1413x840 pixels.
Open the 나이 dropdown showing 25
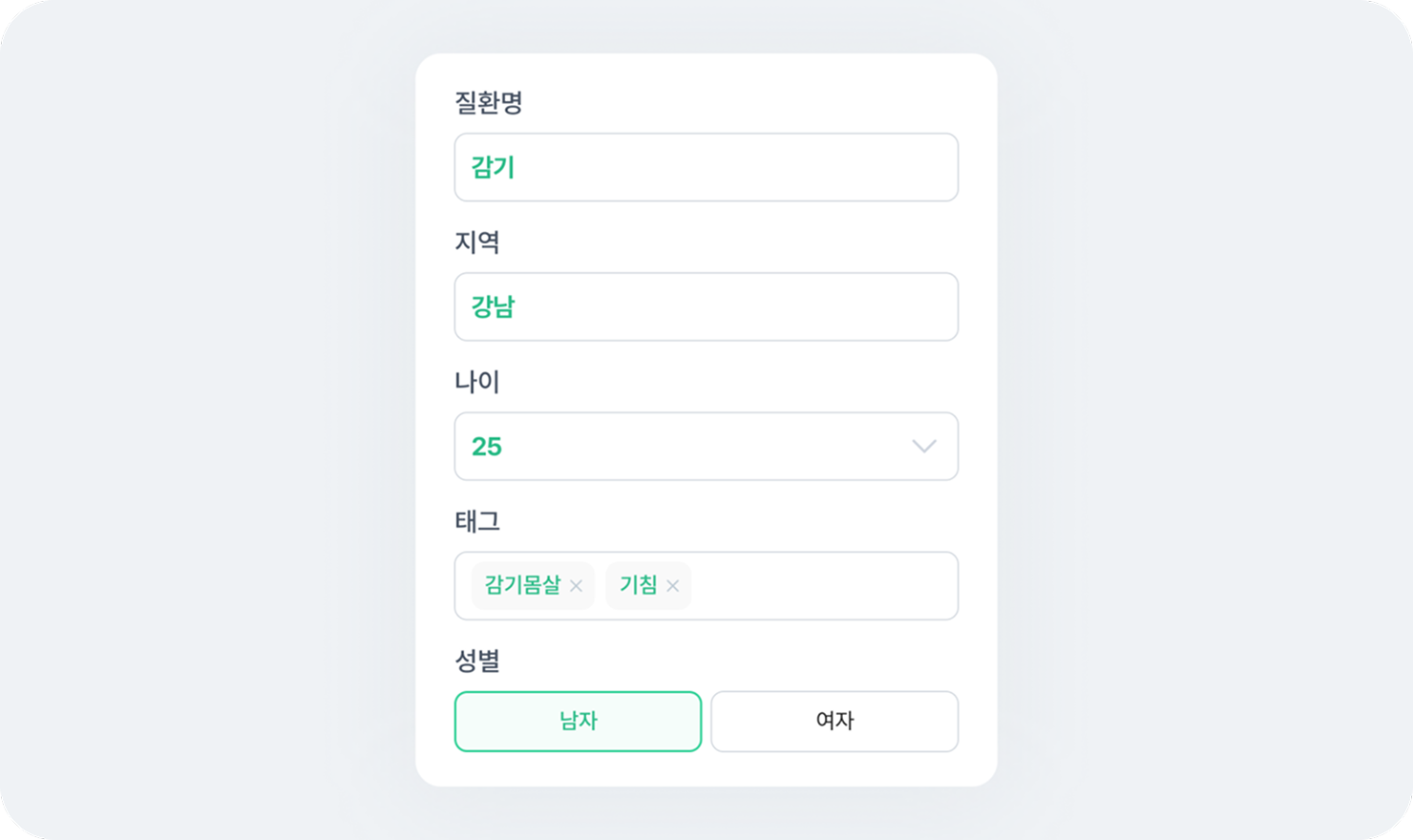click(706, 446)
